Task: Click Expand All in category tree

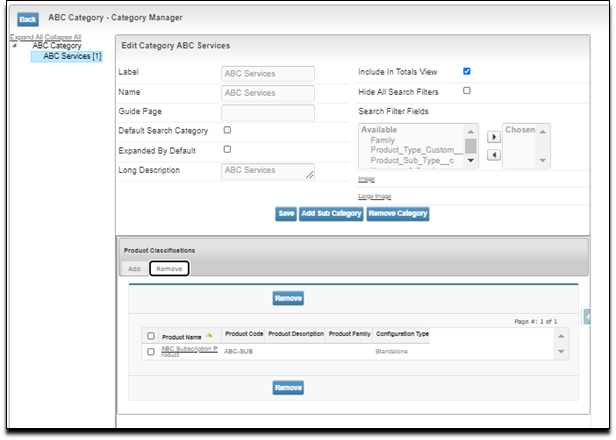Action: pos(30,37)
